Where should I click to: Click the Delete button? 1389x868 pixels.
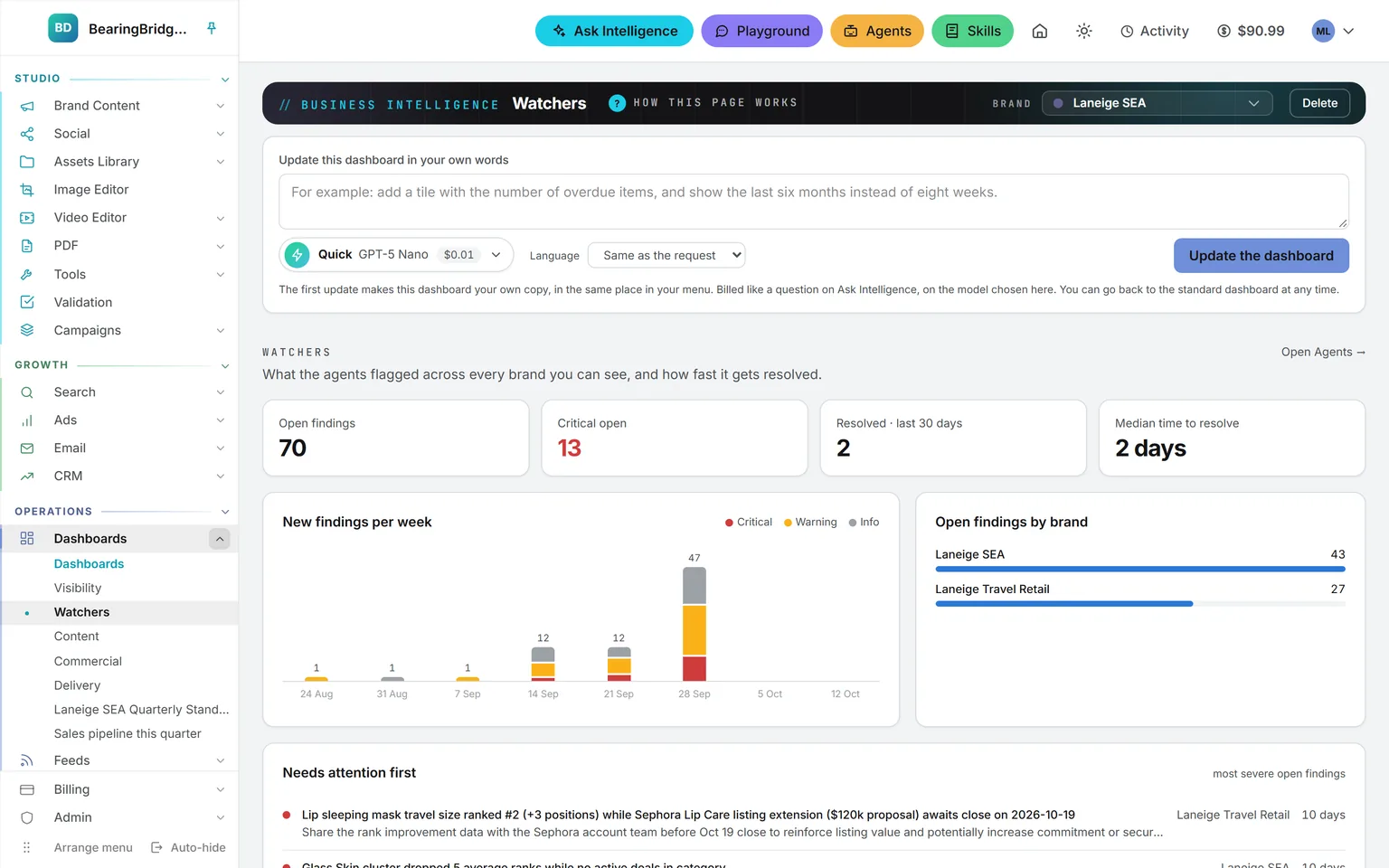click(x=1319, y=103)
